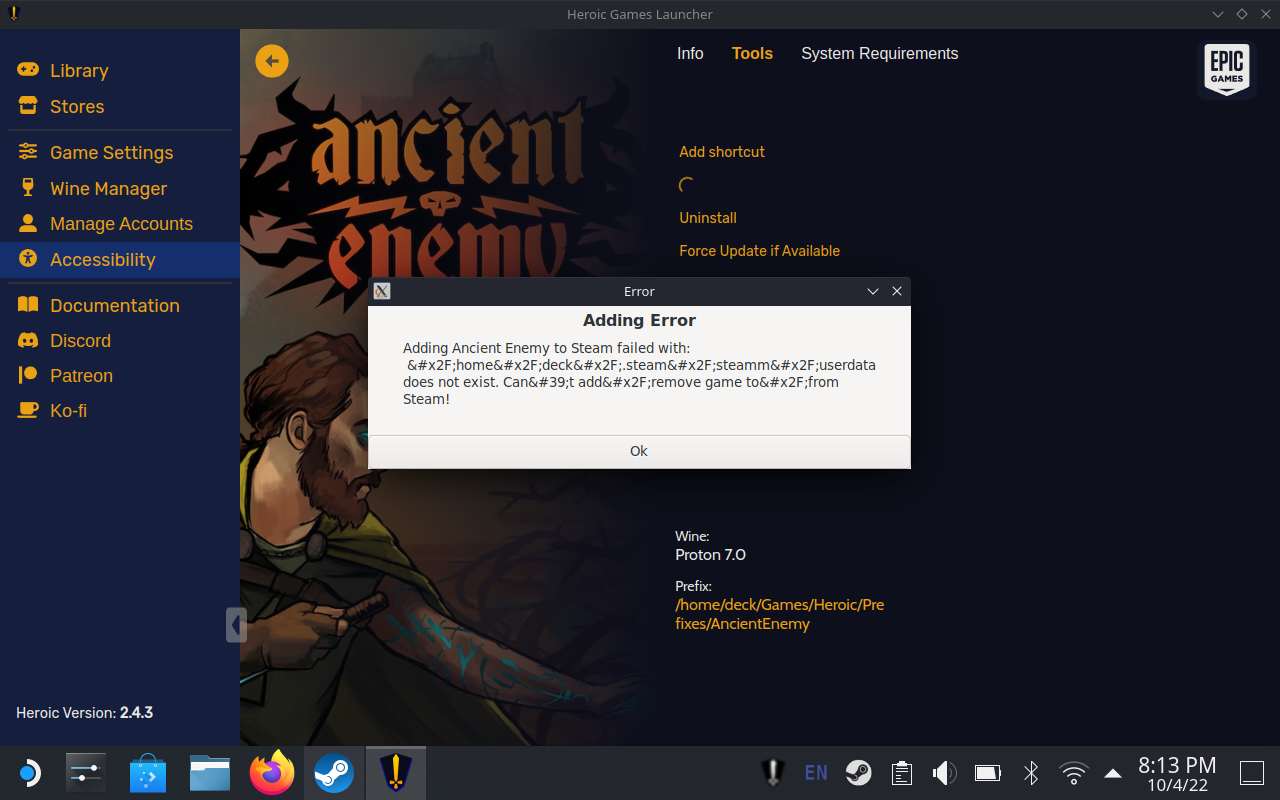Toggle Wi-Fi from the system tray

1073,772
